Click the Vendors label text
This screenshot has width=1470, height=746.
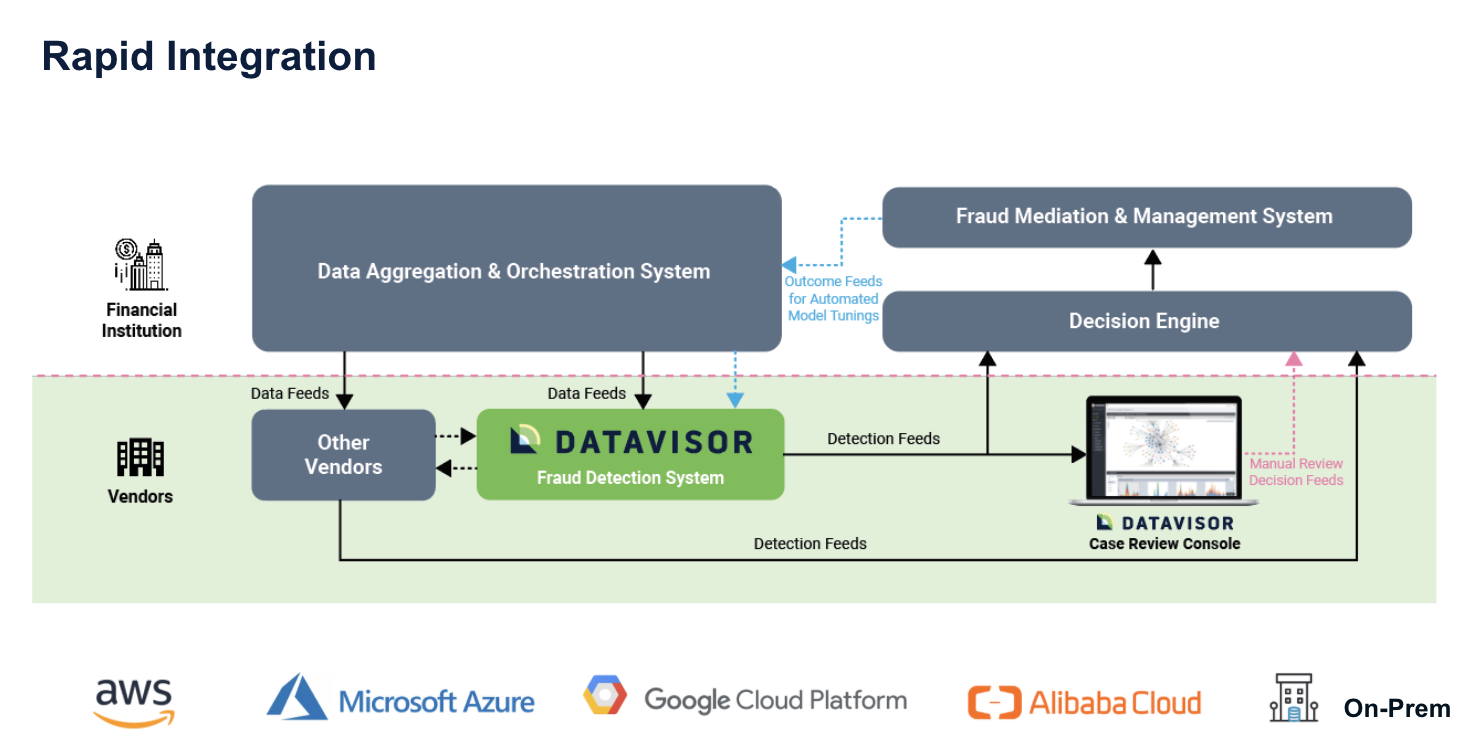pos(140,496)
